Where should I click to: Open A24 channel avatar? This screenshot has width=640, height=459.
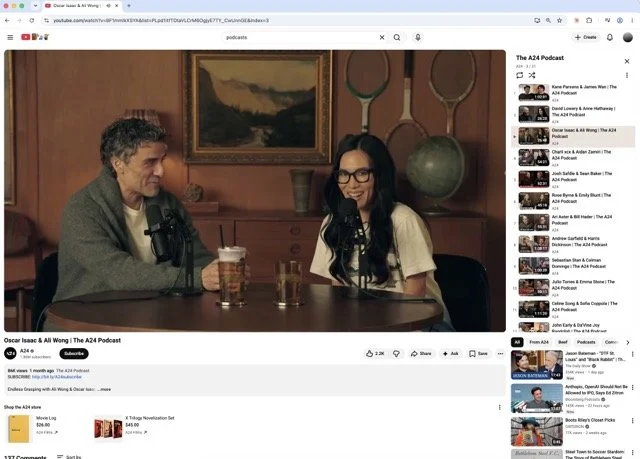(x=10, y=353)
